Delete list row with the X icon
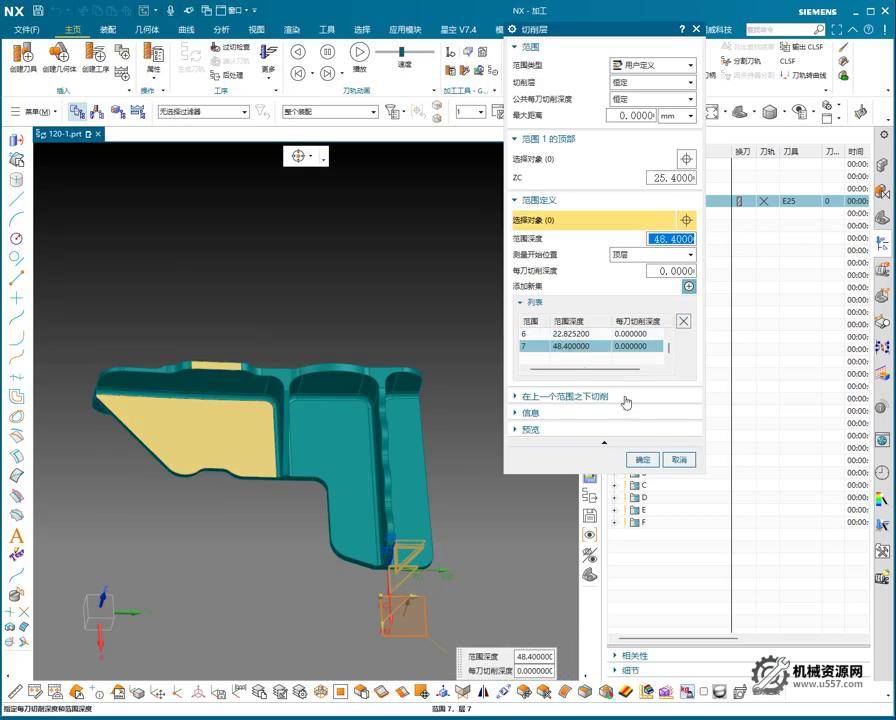896x720 pixels. click(x=683, y=321)
